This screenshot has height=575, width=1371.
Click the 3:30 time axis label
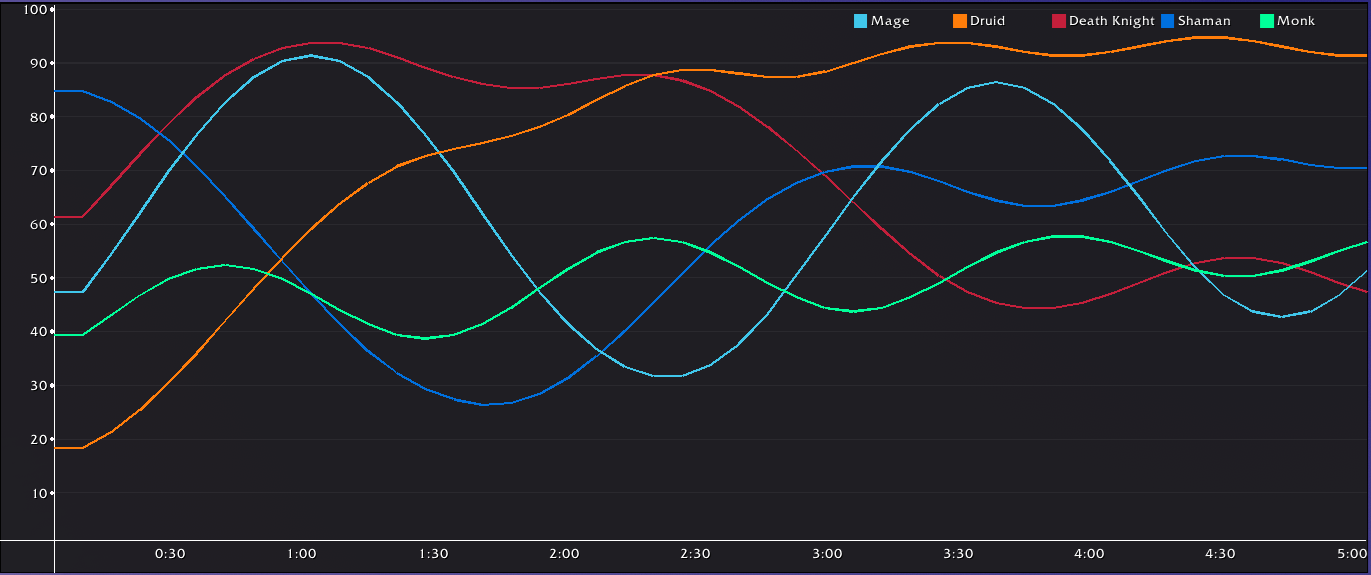(x=958, y=554)
